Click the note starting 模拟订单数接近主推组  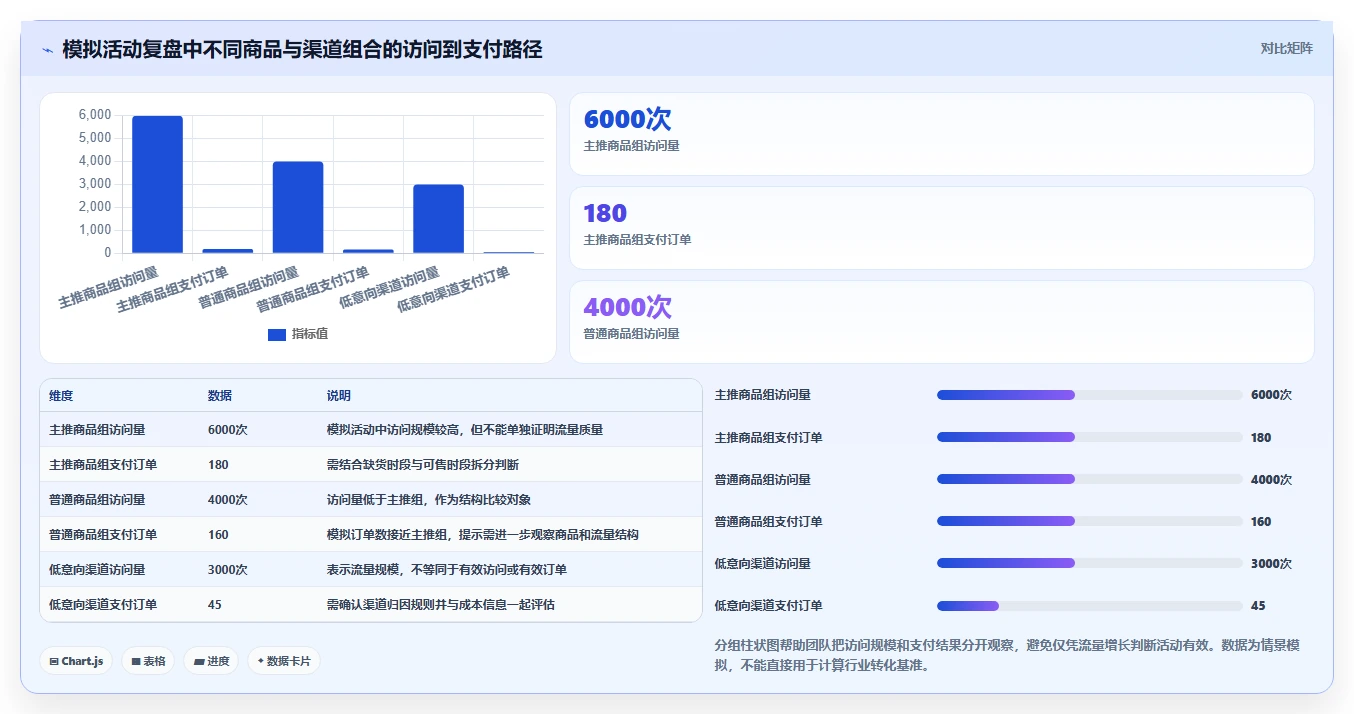coord(483,535)
